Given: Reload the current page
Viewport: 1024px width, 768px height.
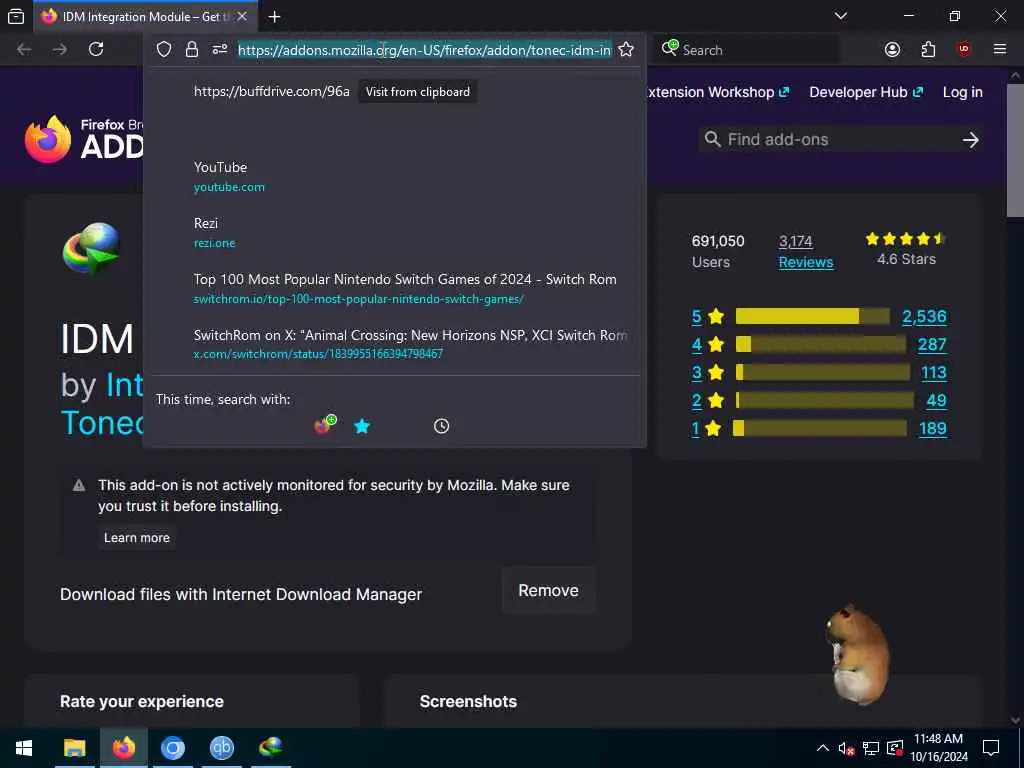Looking at the screenshot, I should (x=96, y=50).
